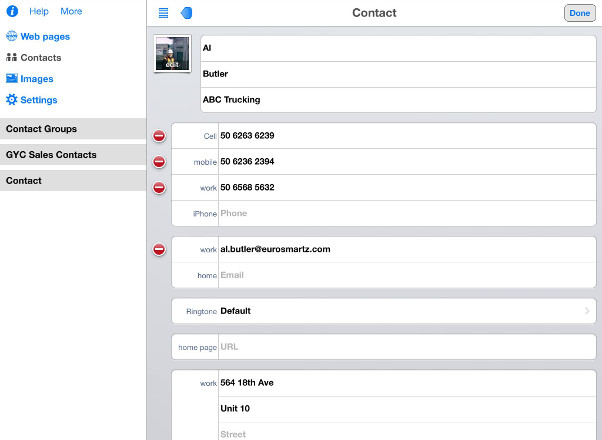Click the company field ABC Trucking
Screen dimensions: 602x440
[x=398, y=100]
